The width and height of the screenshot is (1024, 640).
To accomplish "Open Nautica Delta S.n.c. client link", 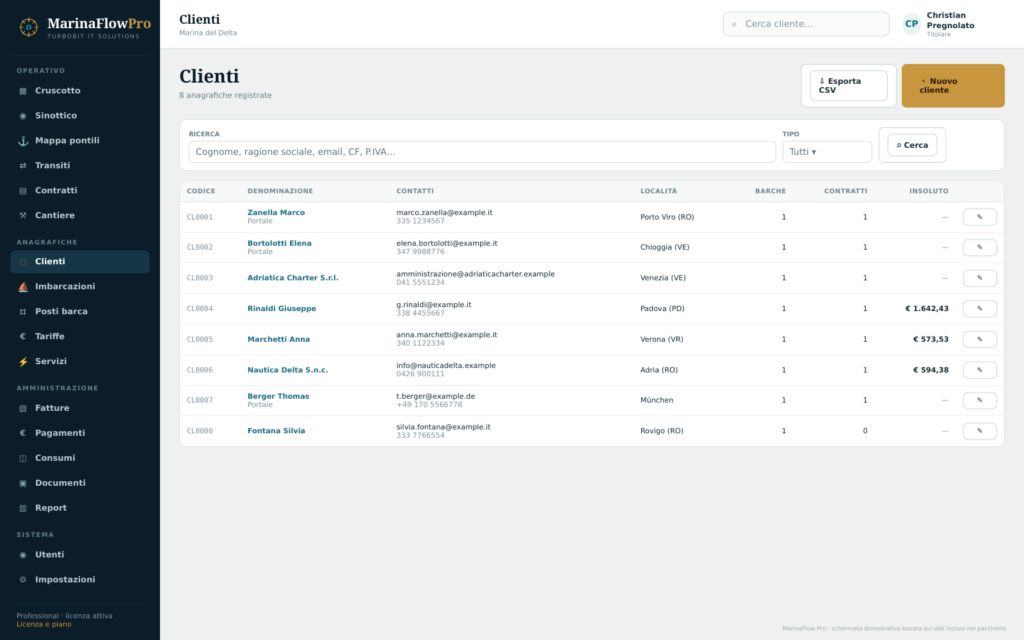I will click(287, 370).
